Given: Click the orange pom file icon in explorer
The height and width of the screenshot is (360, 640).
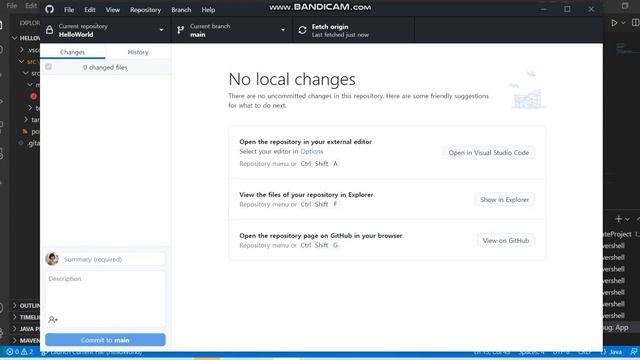Looking at the screenshot, I should 25,131.
